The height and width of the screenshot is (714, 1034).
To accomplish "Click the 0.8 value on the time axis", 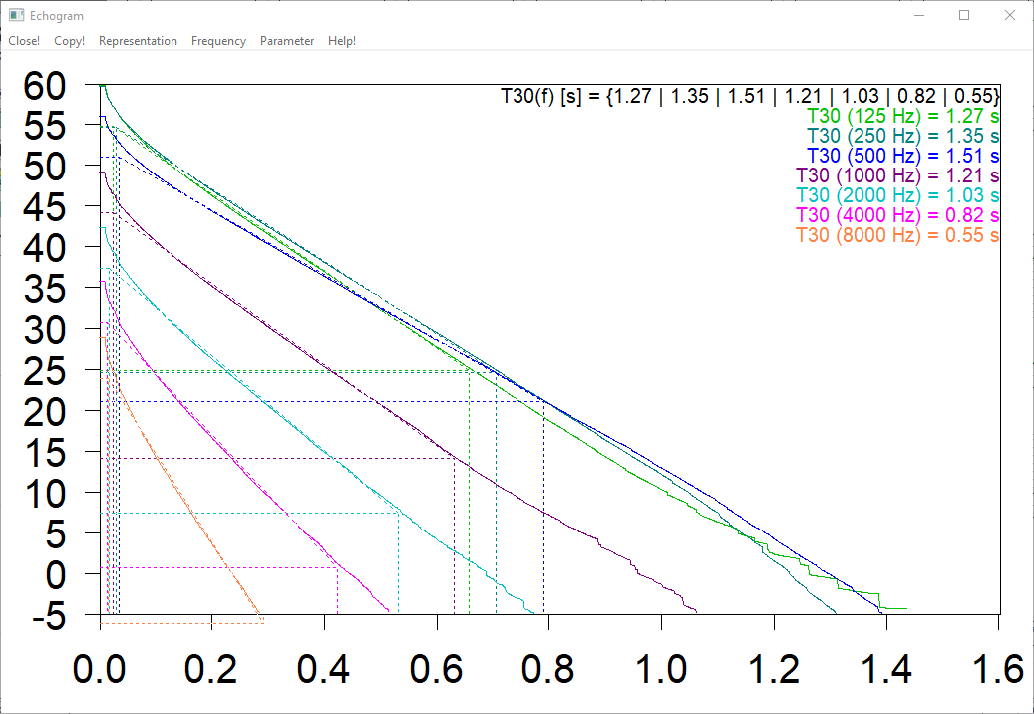I will click(548, 669).
